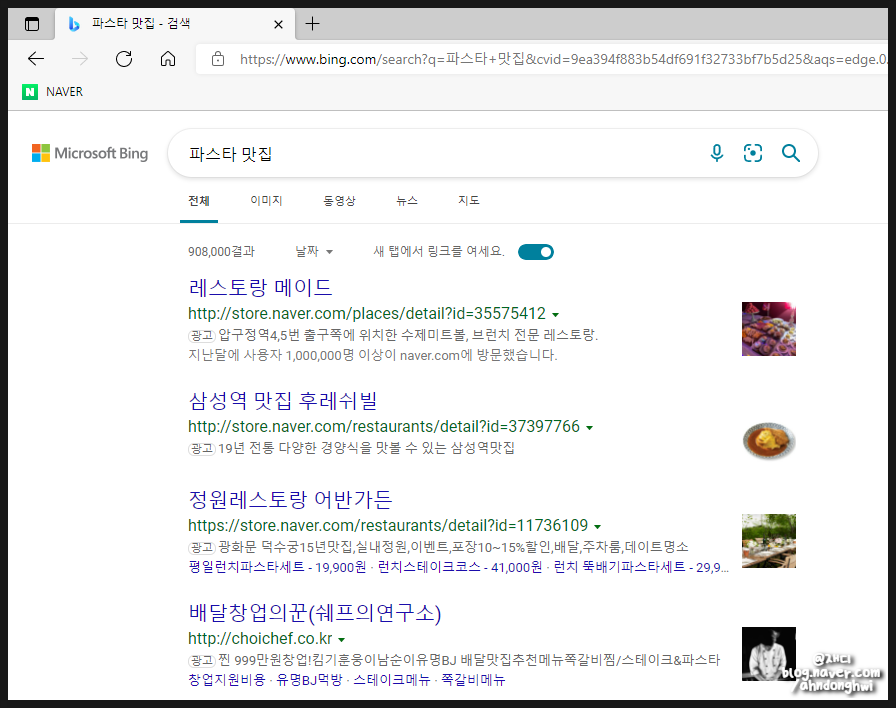Reload the page with refresh icon
This screenshot has width=896, height=708.
tap(124, 58)
